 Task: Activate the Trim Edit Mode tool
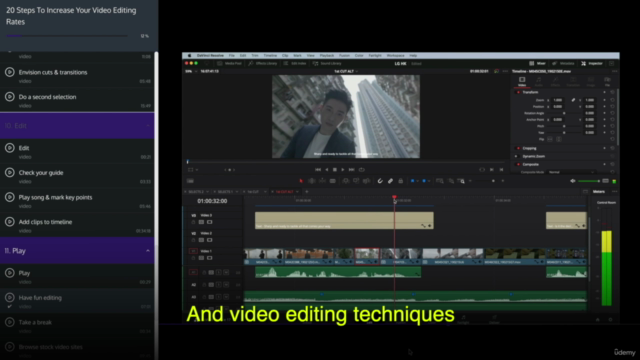coord(312,181)
